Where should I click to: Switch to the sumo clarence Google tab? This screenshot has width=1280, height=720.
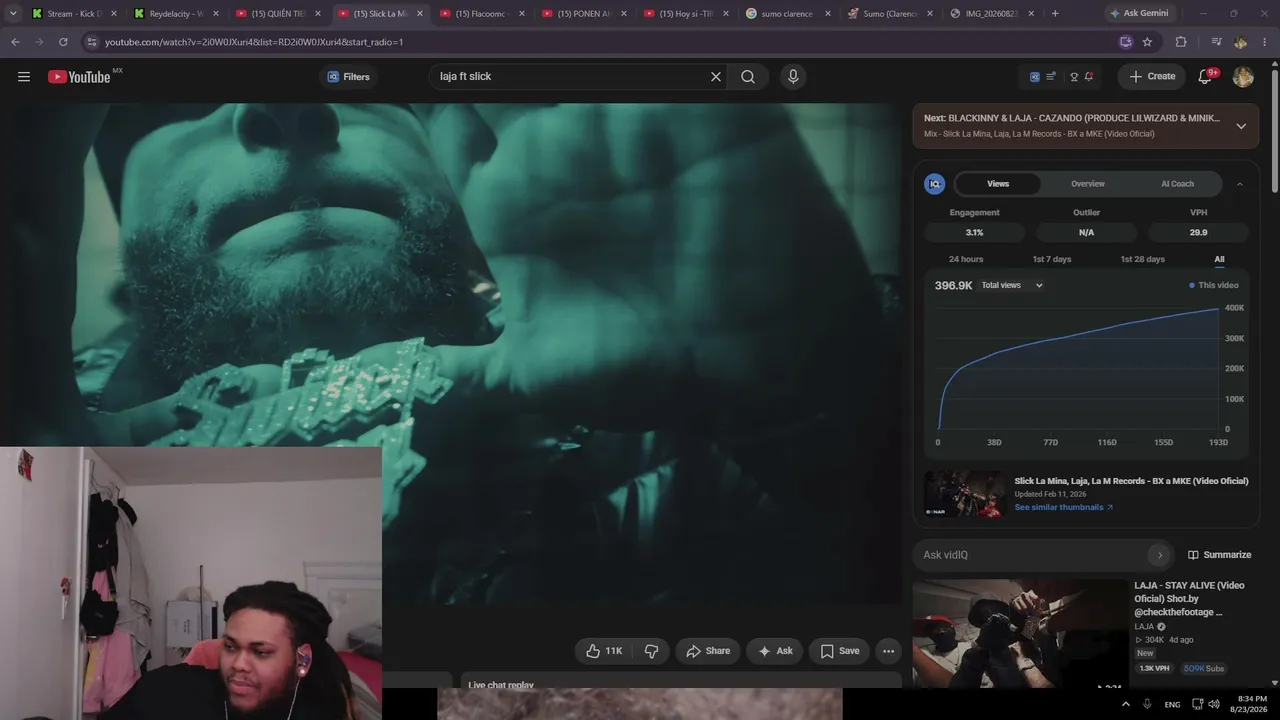point(786,14)
